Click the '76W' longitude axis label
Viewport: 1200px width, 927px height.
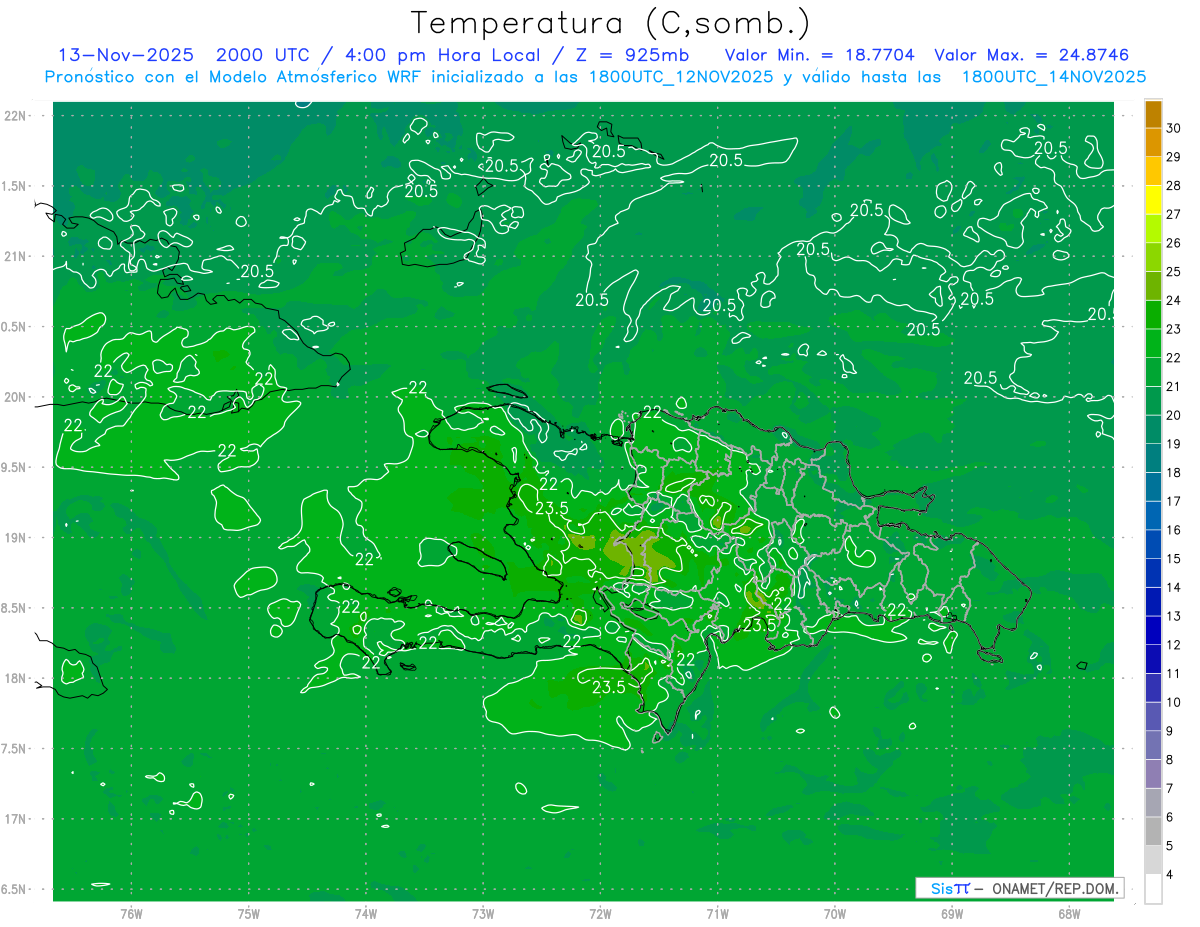(x=131, y=913)
